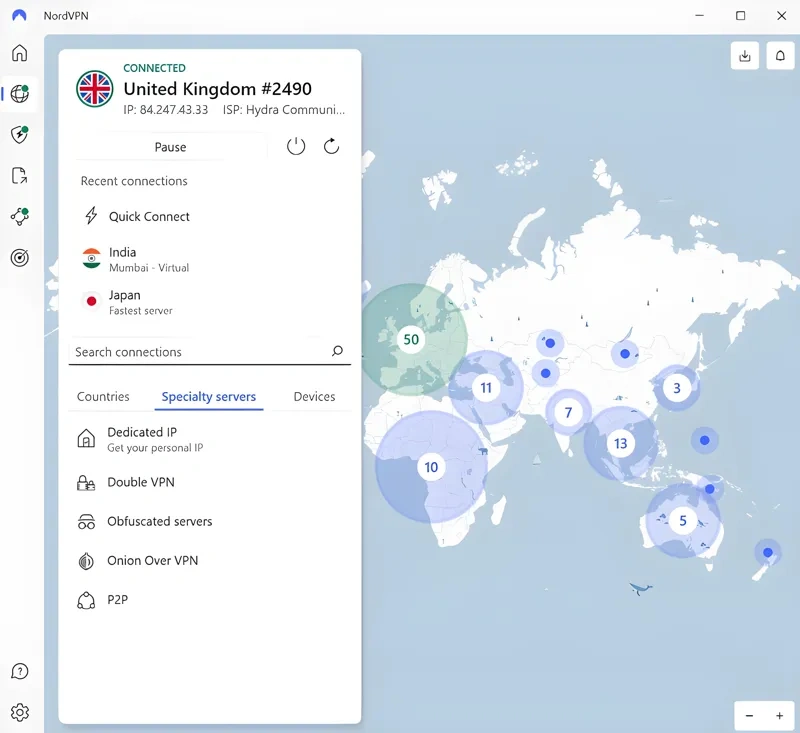
Task: Click the NordVPN logo in title bar
Action: [19, 15]
